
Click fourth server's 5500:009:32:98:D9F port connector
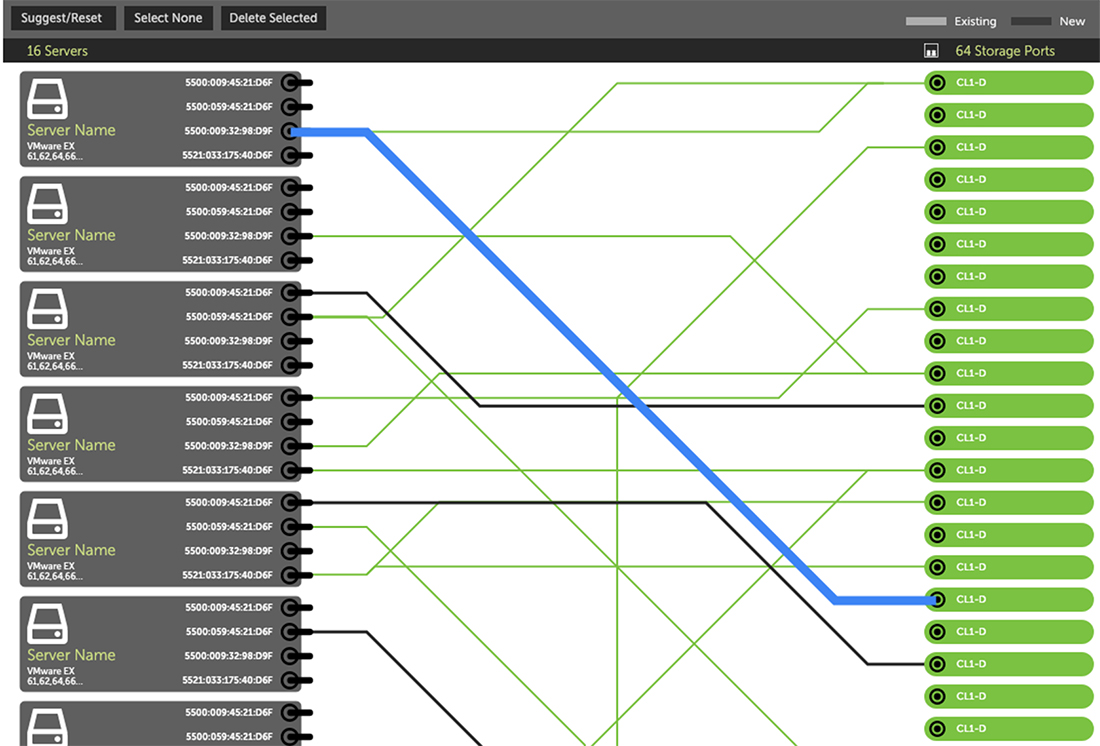coord(290,446)
